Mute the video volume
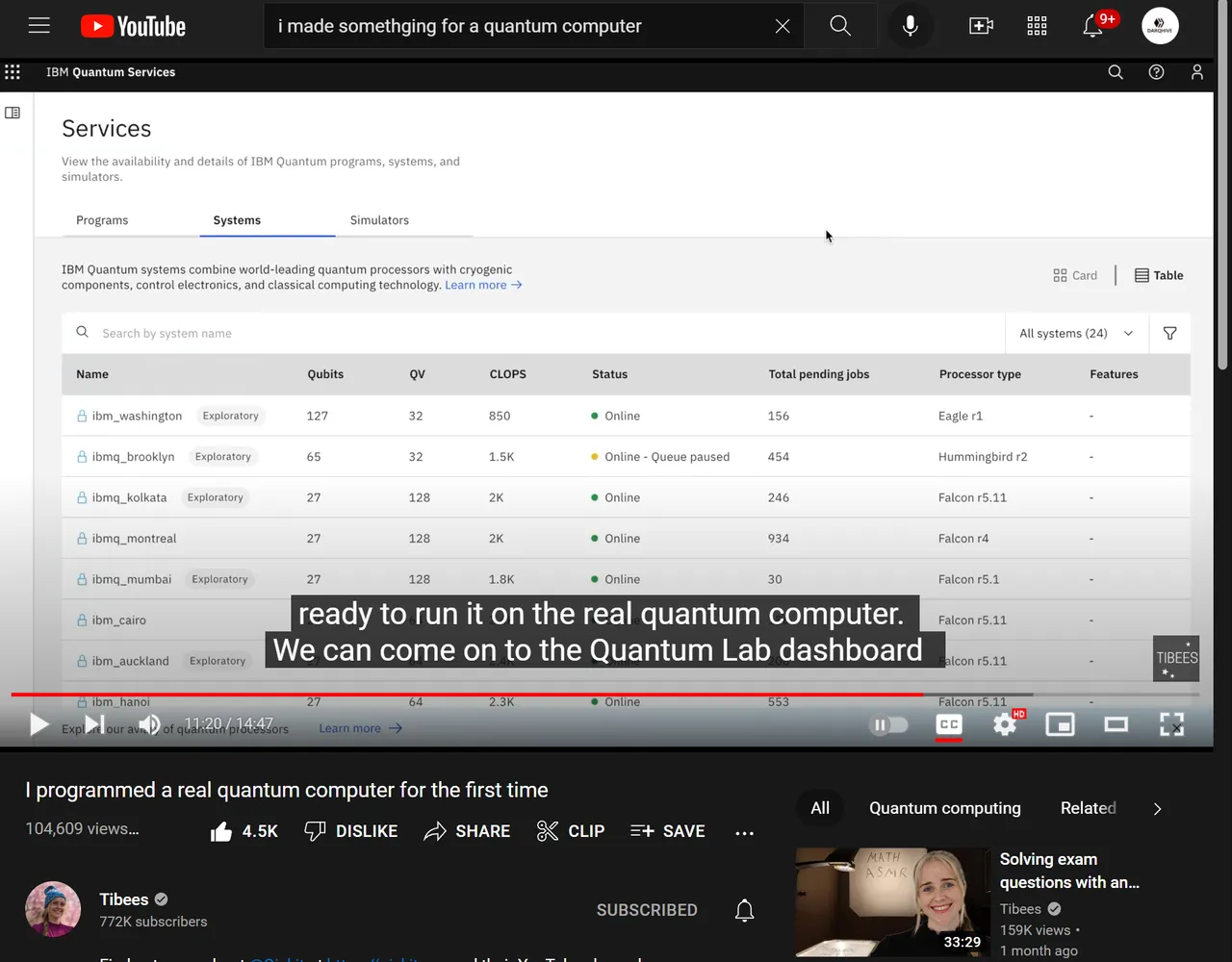Screen dimensions: 1232x962 point(149,724)
